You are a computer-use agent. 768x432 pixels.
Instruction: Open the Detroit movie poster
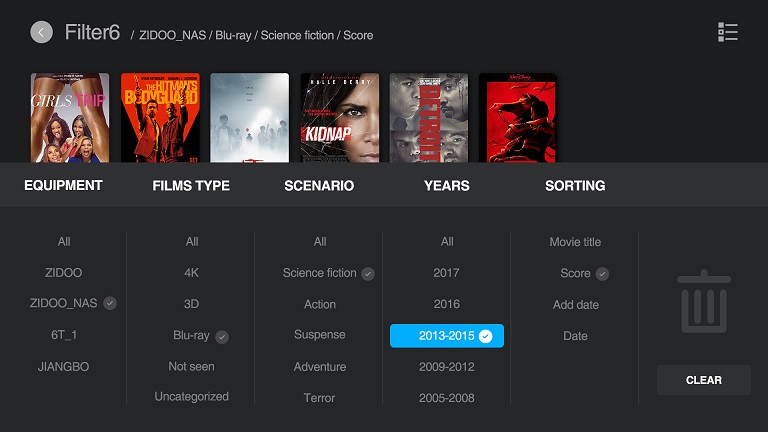point(429,118)
